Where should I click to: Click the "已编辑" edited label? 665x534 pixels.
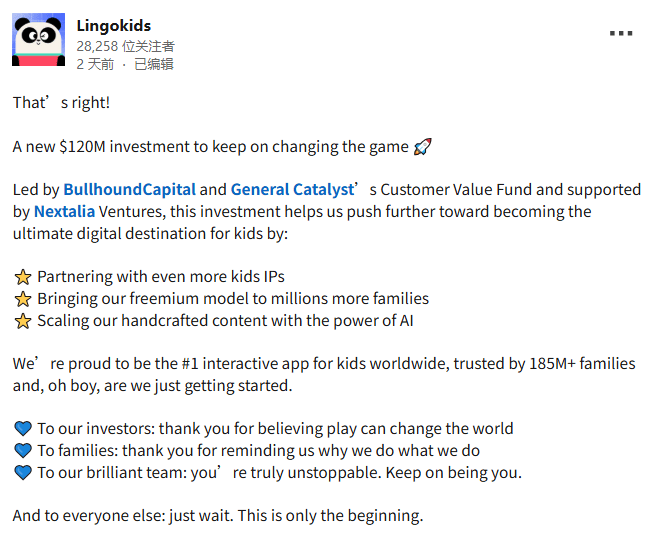point(153,64)
